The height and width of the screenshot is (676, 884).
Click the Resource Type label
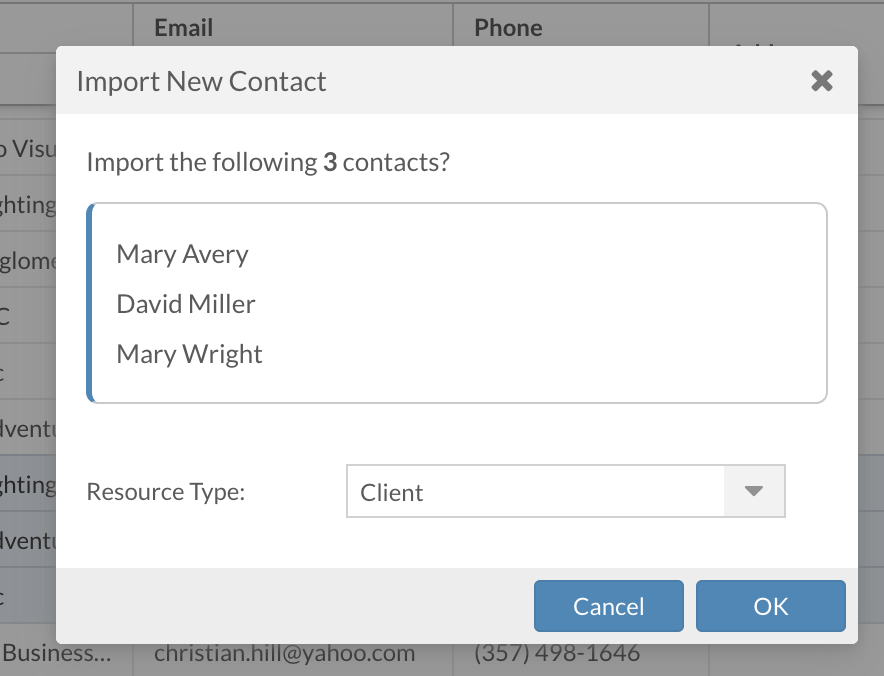165,492
